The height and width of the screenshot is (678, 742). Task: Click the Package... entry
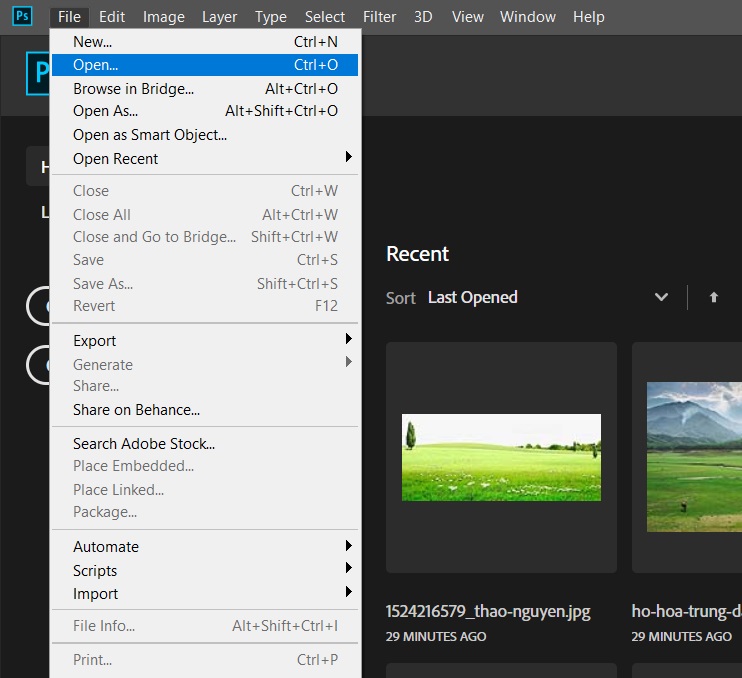click(205, 512)
